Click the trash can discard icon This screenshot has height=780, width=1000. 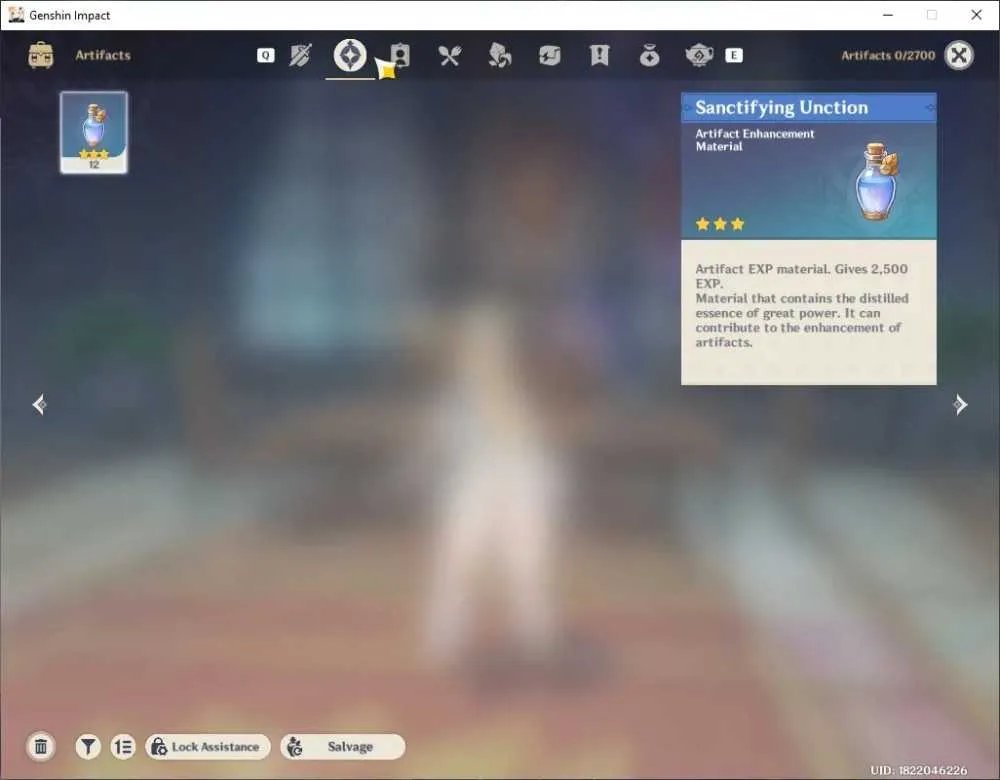pyautogui.click(x=41, y=746)
